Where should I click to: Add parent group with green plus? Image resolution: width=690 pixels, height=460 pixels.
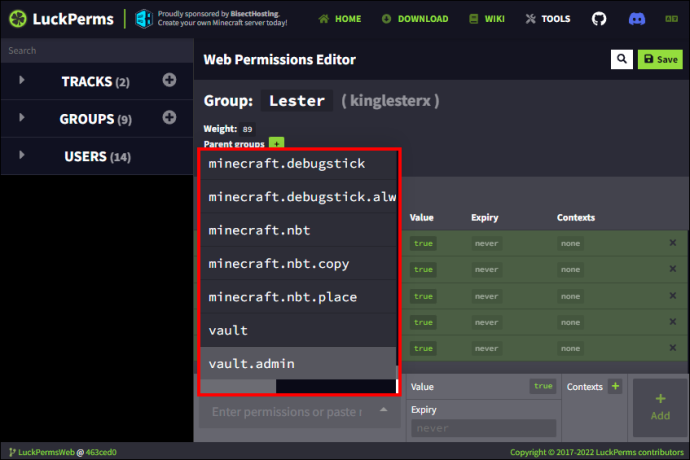coord(276,144)
